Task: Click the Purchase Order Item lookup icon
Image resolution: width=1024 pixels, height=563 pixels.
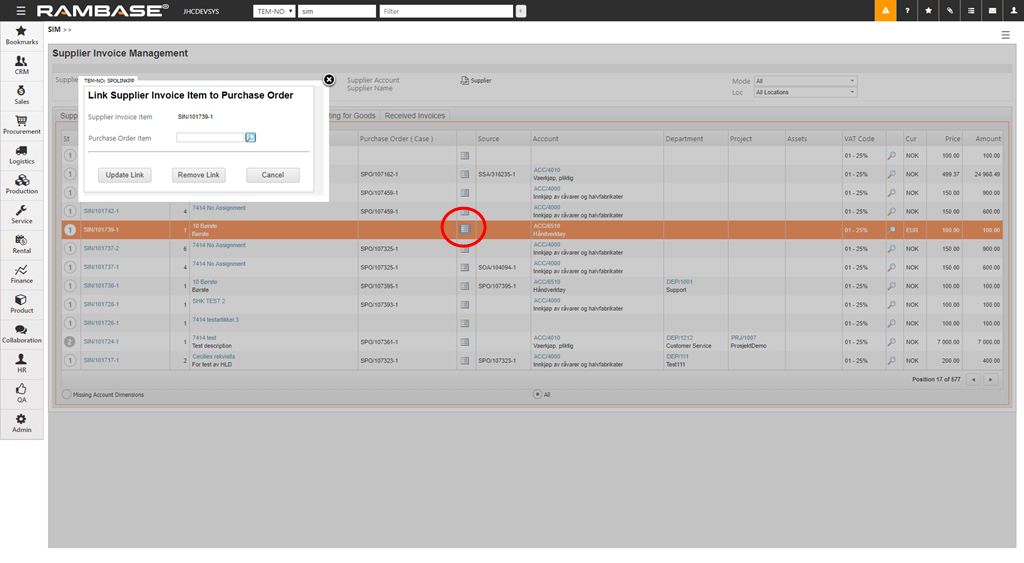Action: coord(251,138)
